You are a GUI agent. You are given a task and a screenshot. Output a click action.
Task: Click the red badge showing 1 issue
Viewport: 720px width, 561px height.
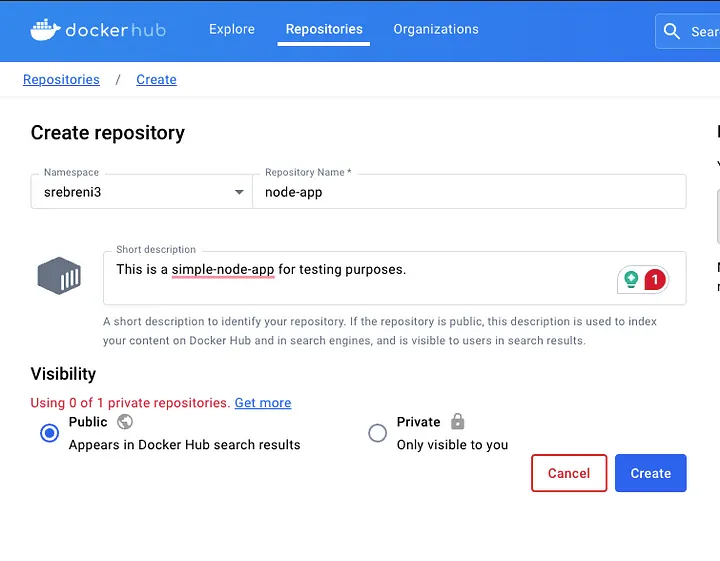click(655, 280)
